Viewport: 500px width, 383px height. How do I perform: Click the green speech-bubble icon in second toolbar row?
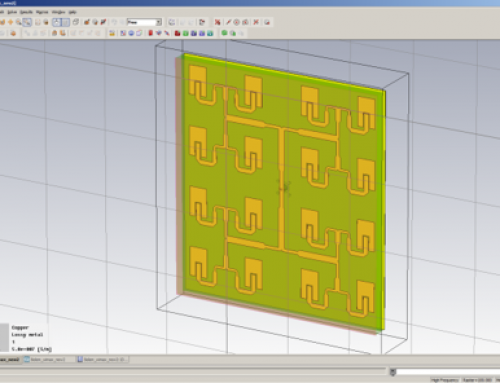coord(224,33)
